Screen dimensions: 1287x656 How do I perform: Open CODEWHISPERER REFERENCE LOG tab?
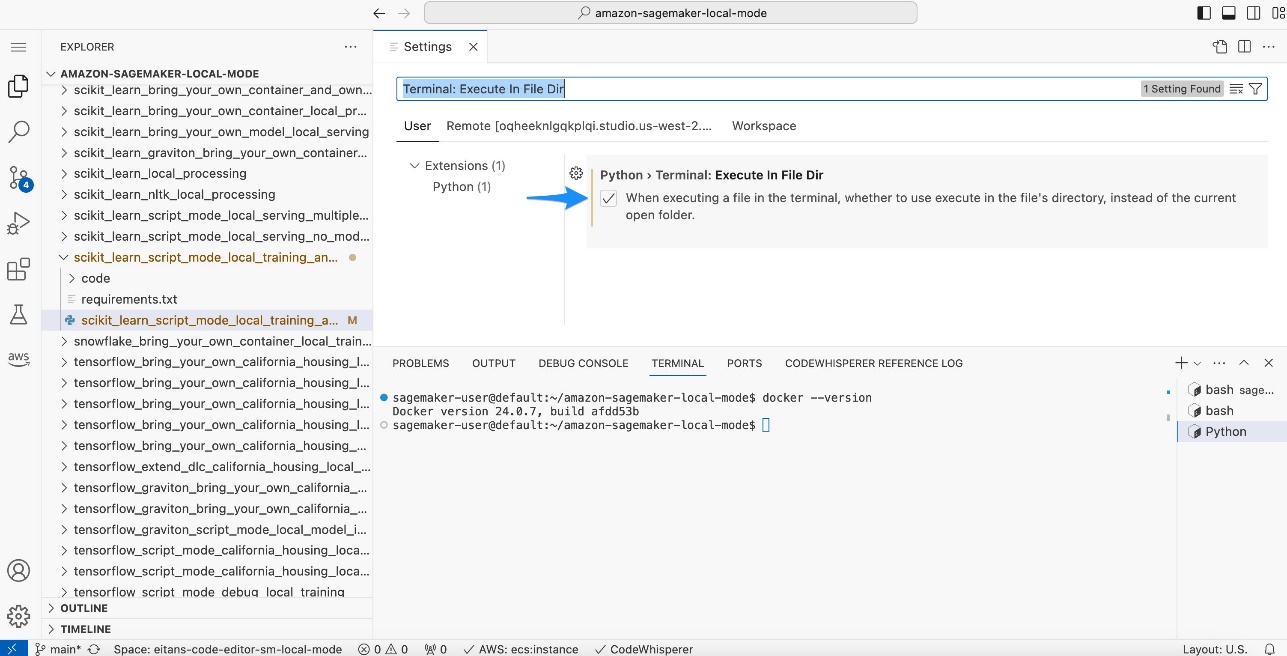(874, 363)
